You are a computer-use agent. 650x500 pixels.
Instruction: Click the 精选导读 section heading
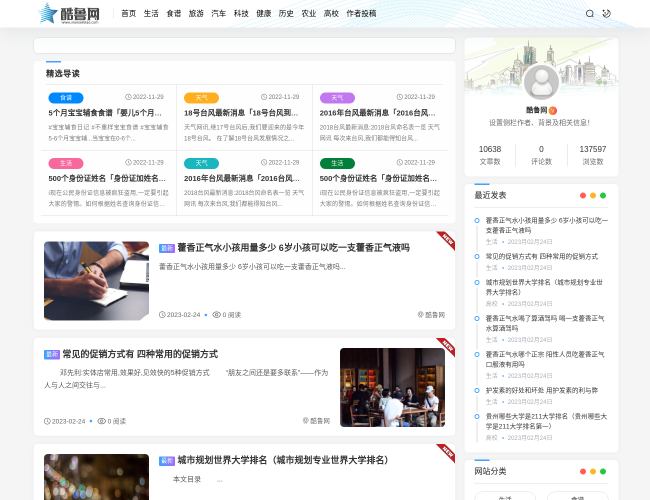click(63, 73)
